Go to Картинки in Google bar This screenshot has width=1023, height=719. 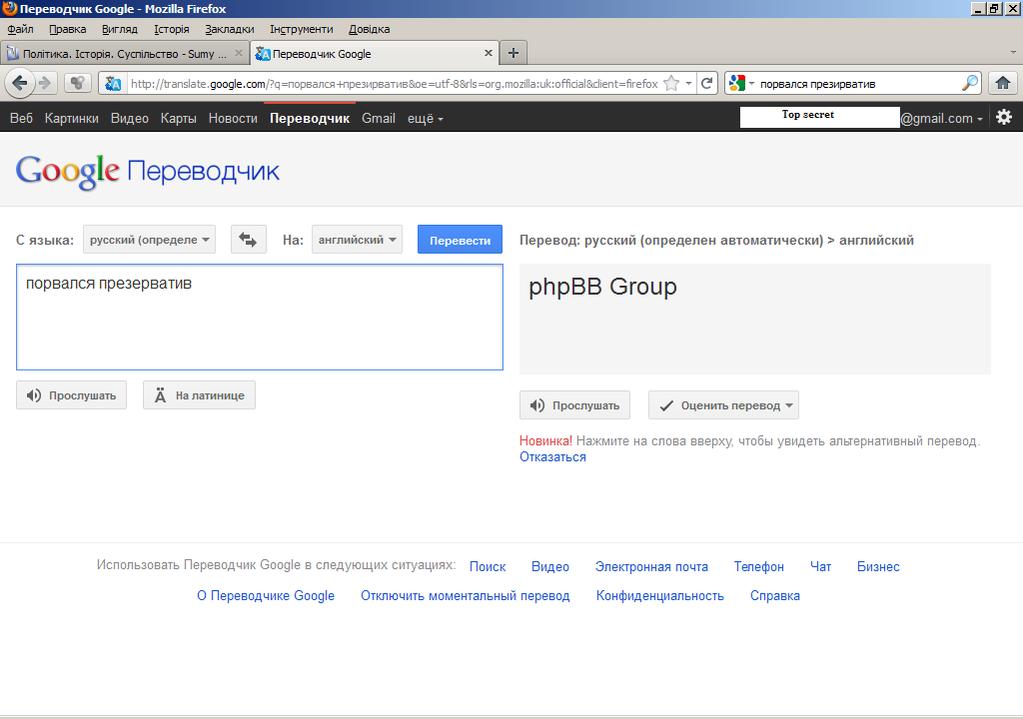coord(72,119)
